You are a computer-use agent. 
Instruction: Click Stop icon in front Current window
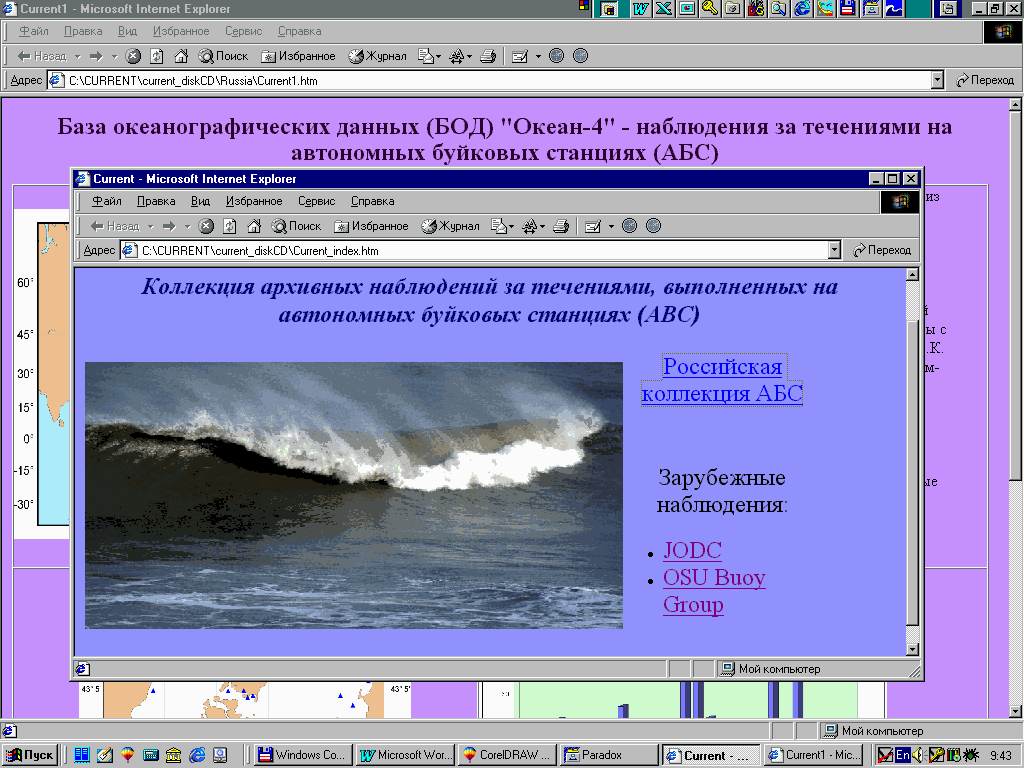point(206,226)
